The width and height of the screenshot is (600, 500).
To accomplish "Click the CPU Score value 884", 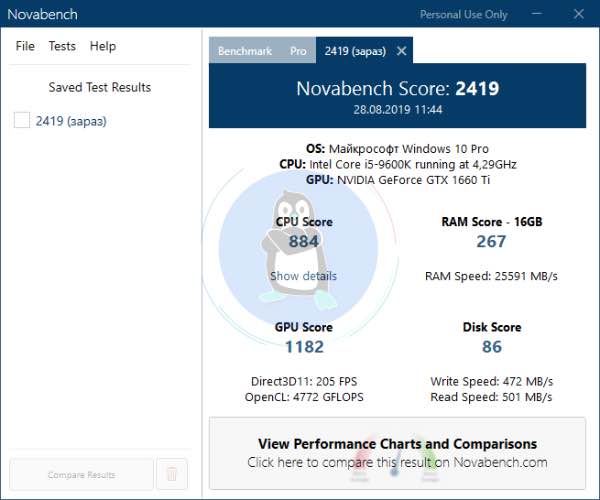I will tap(303, 242).
